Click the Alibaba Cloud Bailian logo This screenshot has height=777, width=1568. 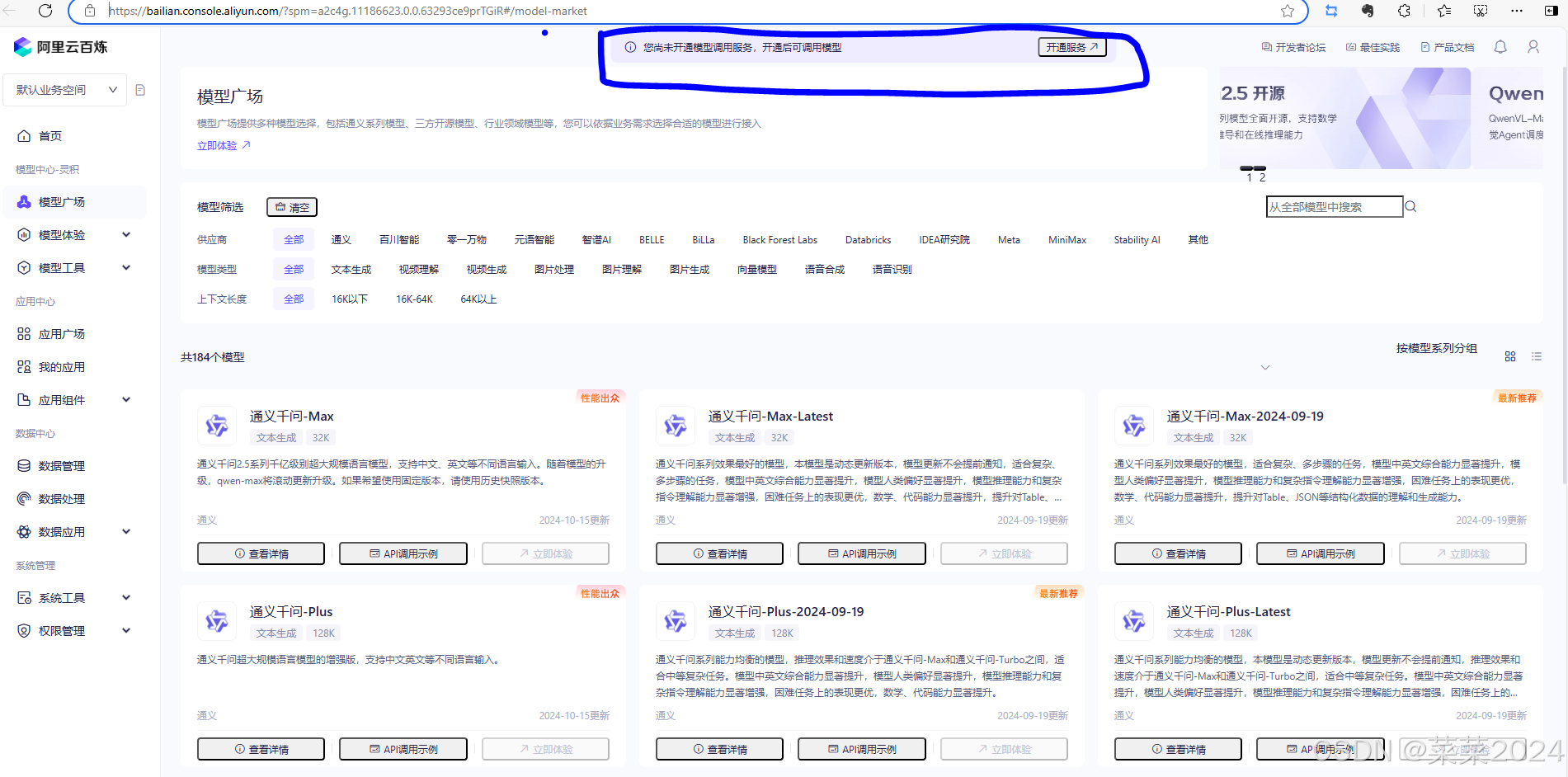point(61,47)
